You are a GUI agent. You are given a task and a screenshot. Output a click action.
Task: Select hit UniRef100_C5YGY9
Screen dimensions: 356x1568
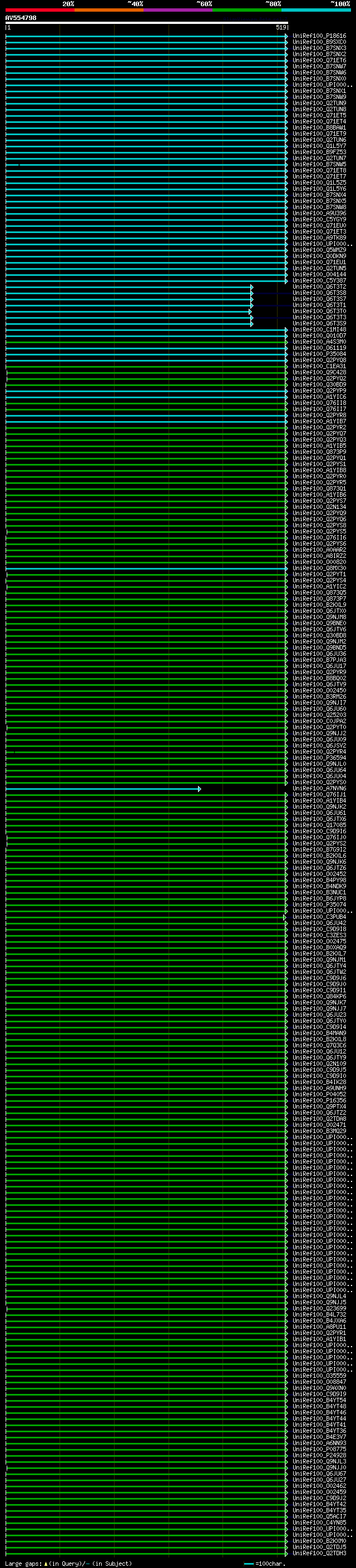[319, 220]
